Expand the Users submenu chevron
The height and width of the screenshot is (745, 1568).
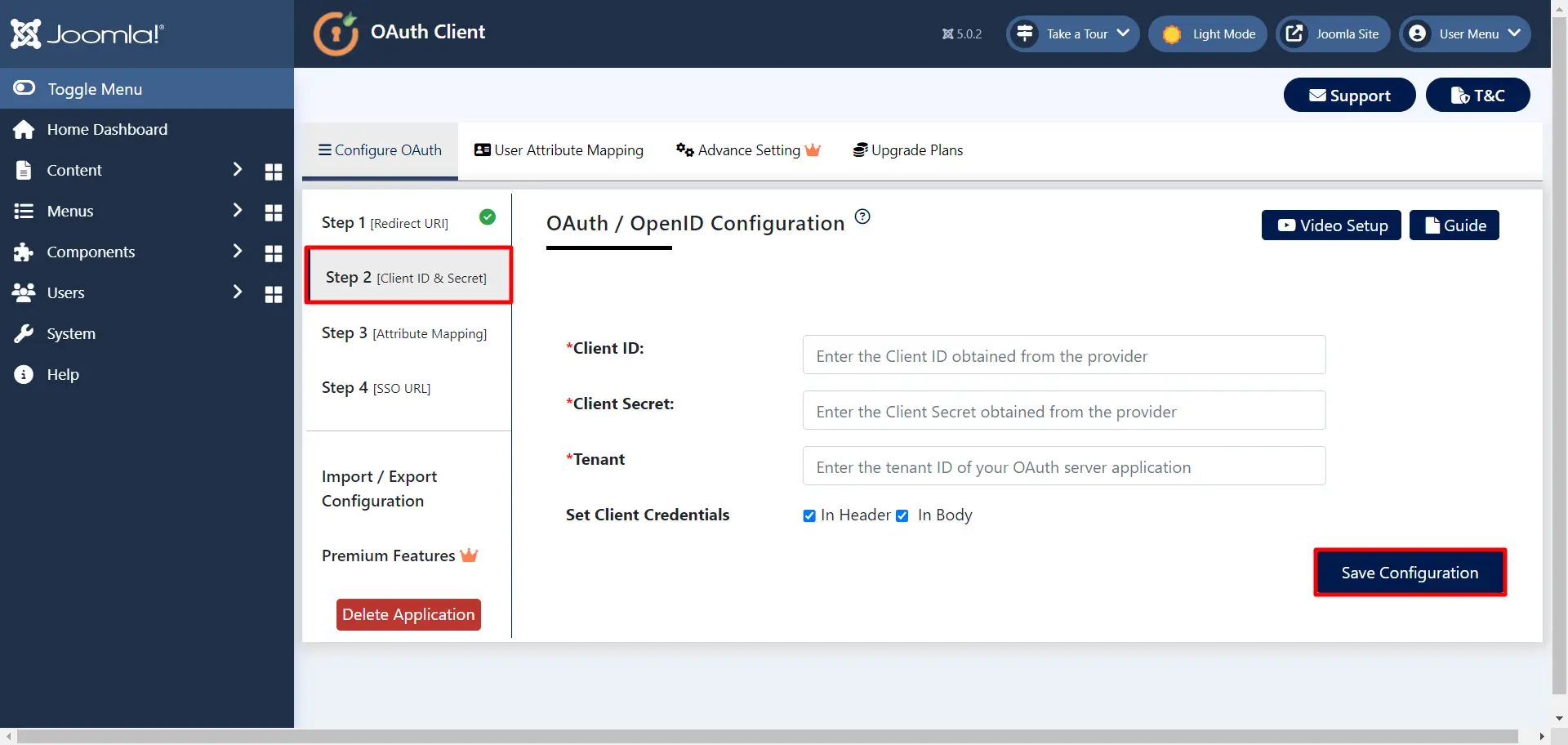(238, 292)
